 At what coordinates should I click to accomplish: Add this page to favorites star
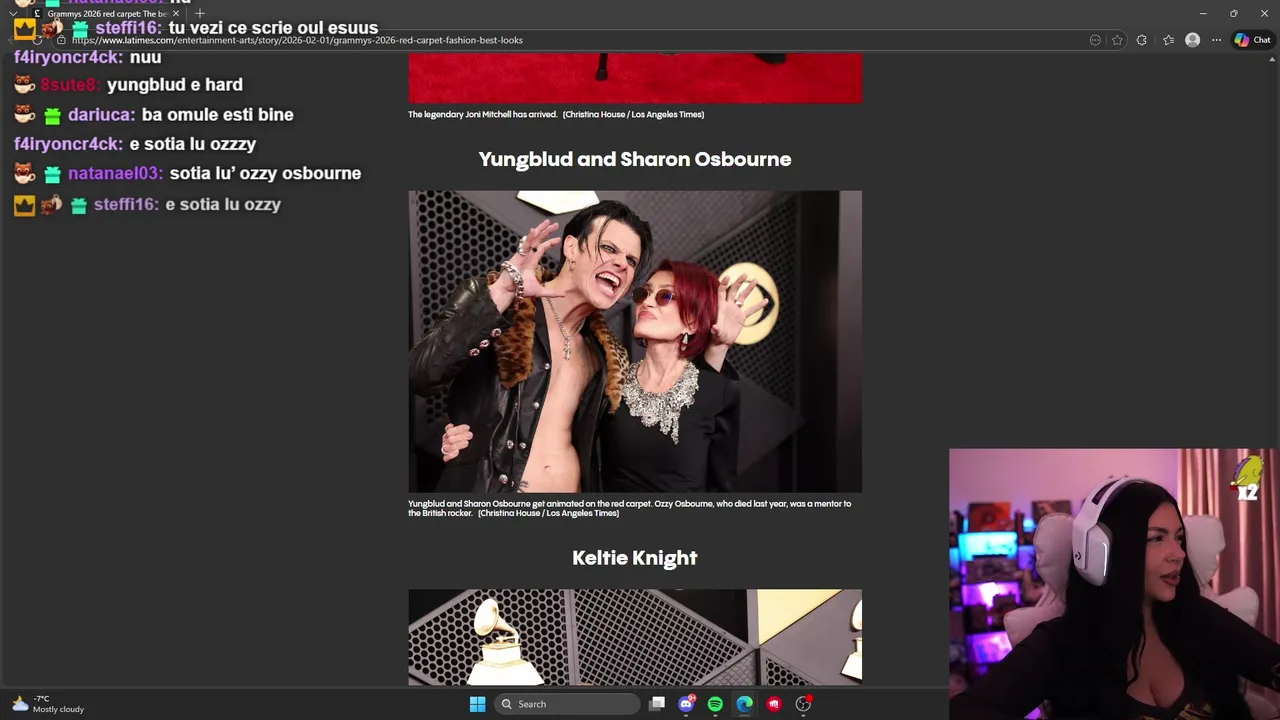click(1117, 40)
